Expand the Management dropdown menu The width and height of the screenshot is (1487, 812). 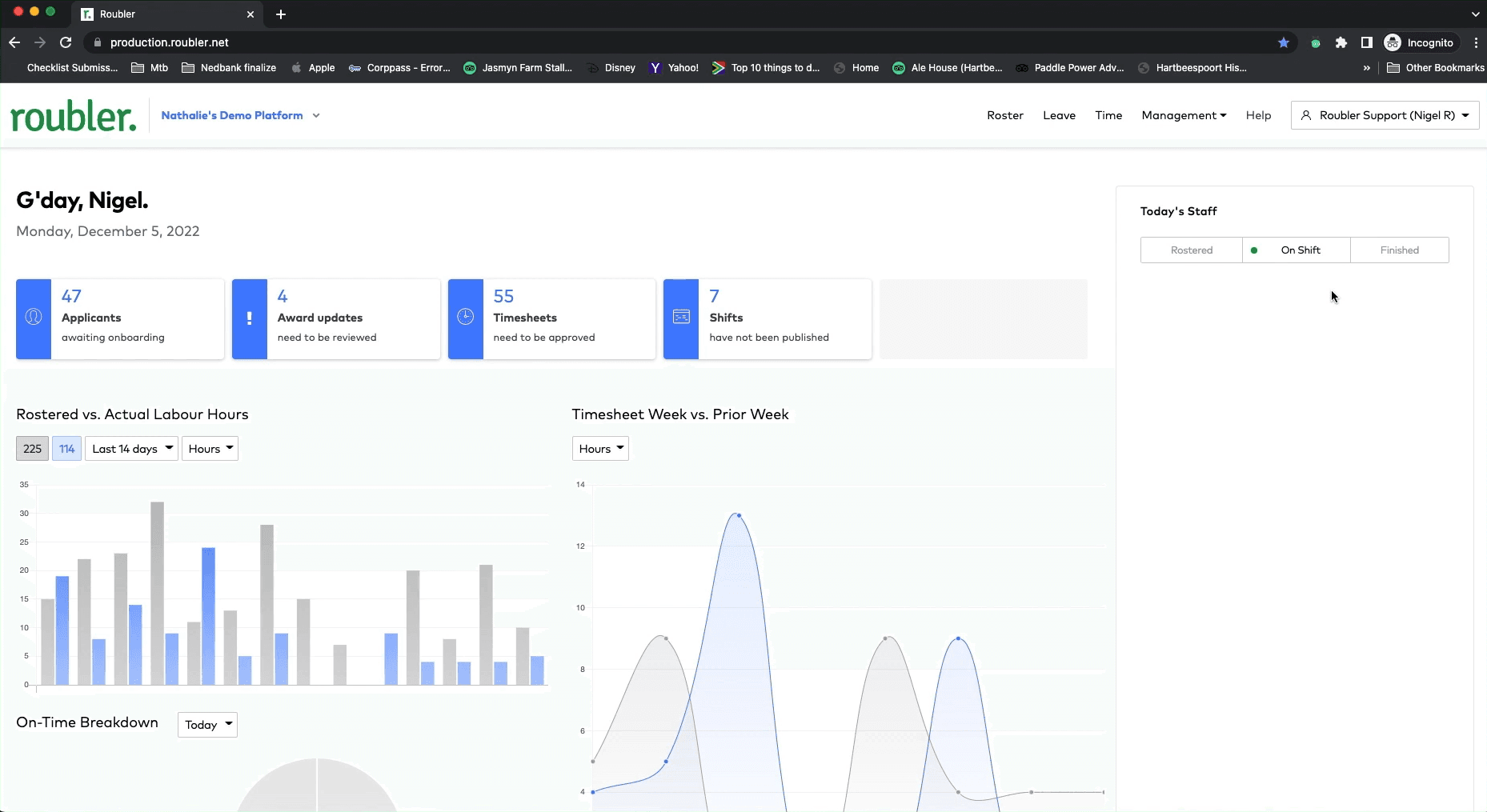tap(1184, 115)
